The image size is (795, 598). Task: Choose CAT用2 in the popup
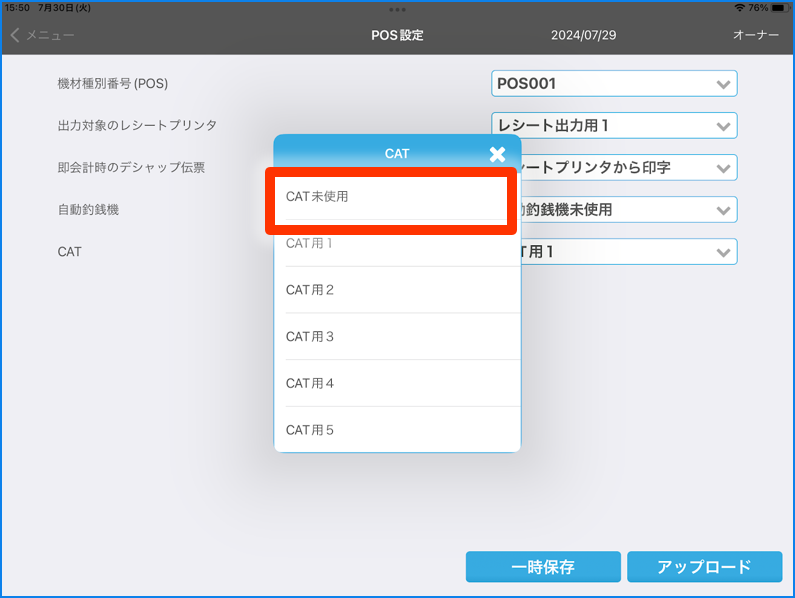[396, 290]
